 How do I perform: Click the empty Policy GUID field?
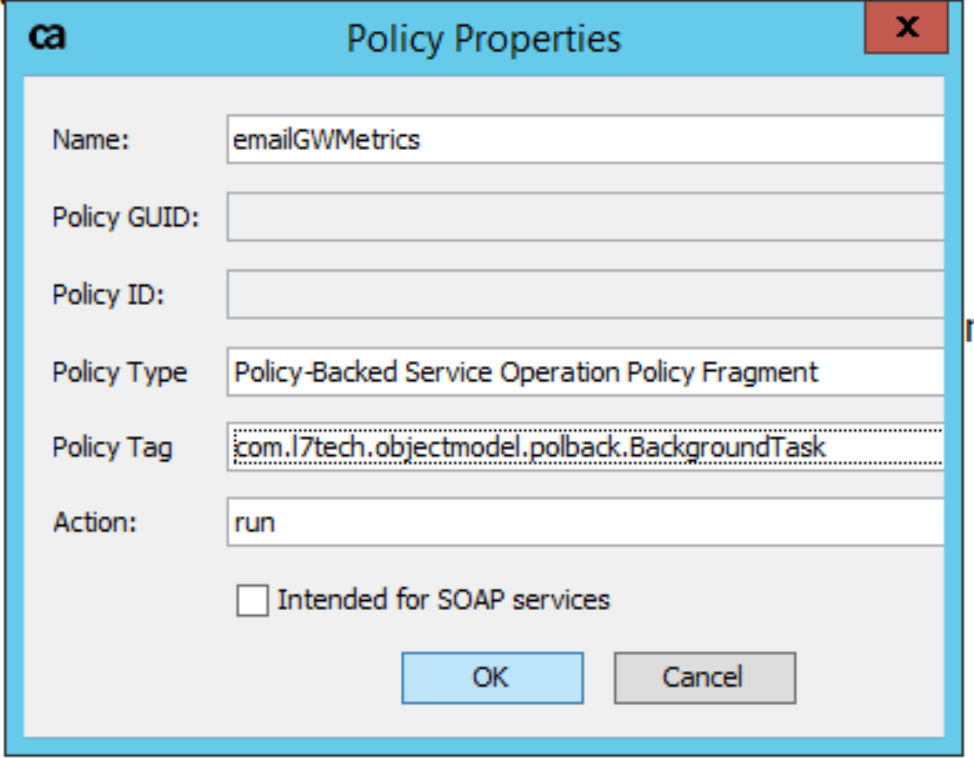[585, 217]
